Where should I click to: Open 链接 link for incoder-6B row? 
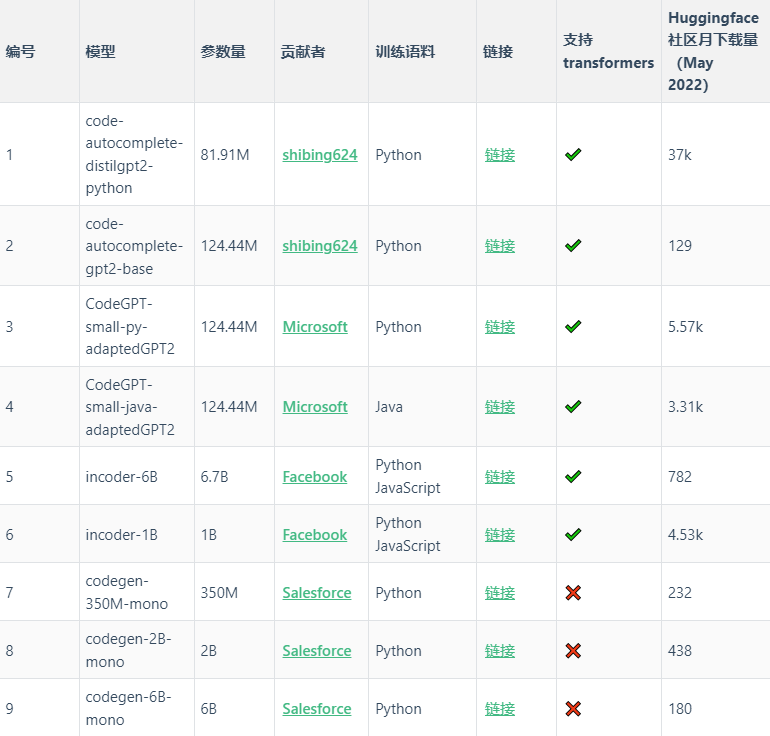[x=499, y=476]
